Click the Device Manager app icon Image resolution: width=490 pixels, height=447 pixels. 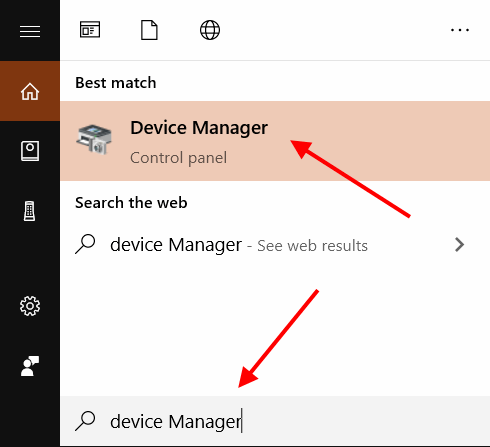coord(94,139)
